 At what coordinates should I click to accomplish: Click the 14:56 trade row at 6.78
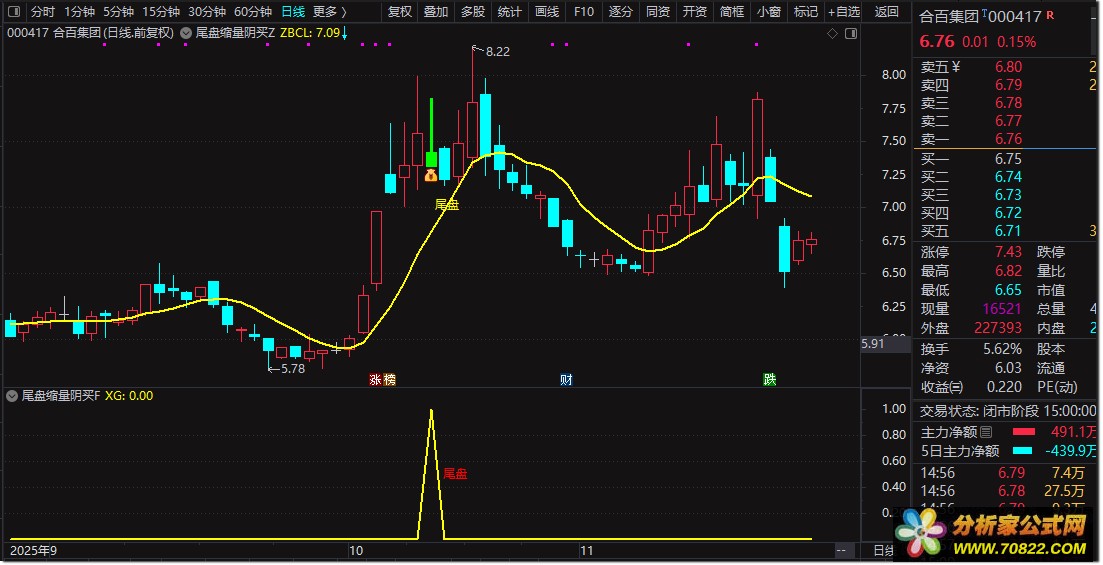[1007, 491]
